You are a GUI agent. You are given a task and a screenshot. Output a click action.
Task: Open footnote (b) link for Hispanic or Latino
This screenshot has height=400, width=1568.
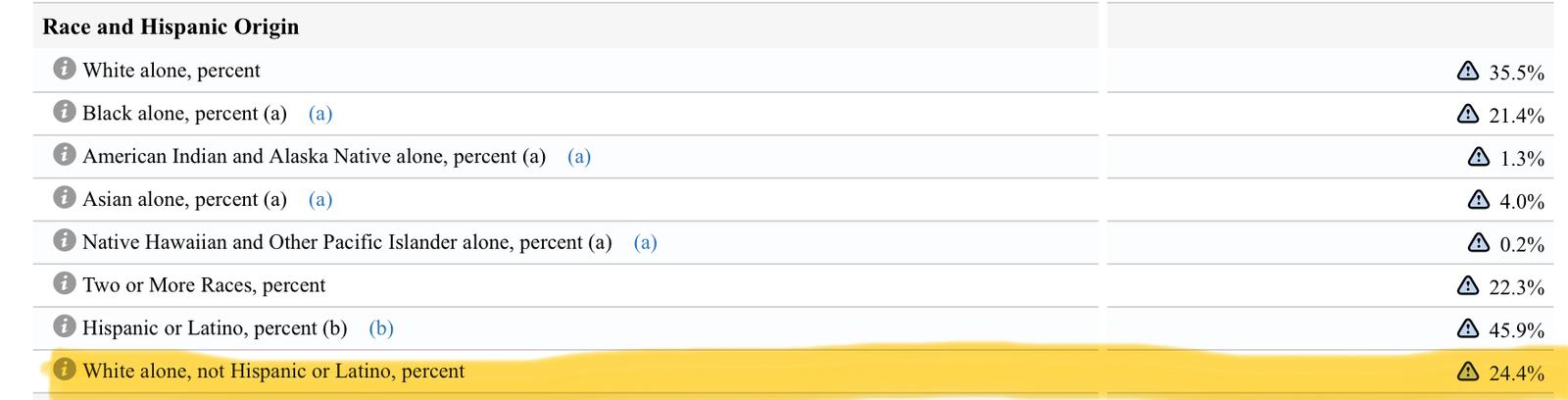381,328
